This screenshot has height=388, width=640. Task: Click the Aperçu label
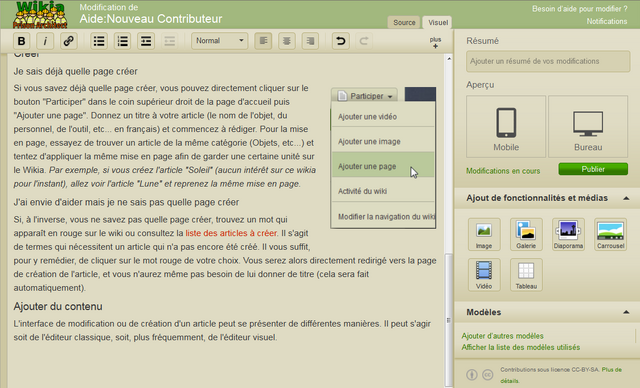coord(480,85)
